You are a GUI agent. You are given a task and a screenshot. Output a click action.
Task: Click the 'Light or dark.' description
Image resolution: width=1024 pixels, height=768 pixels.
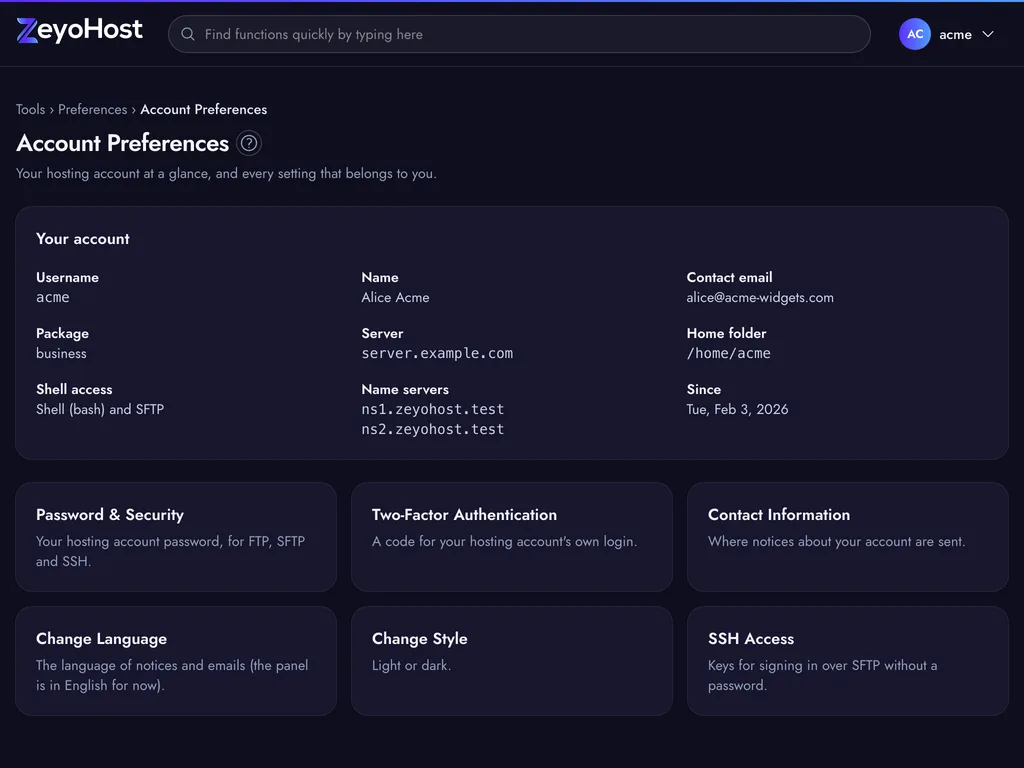tap(411, 665)
